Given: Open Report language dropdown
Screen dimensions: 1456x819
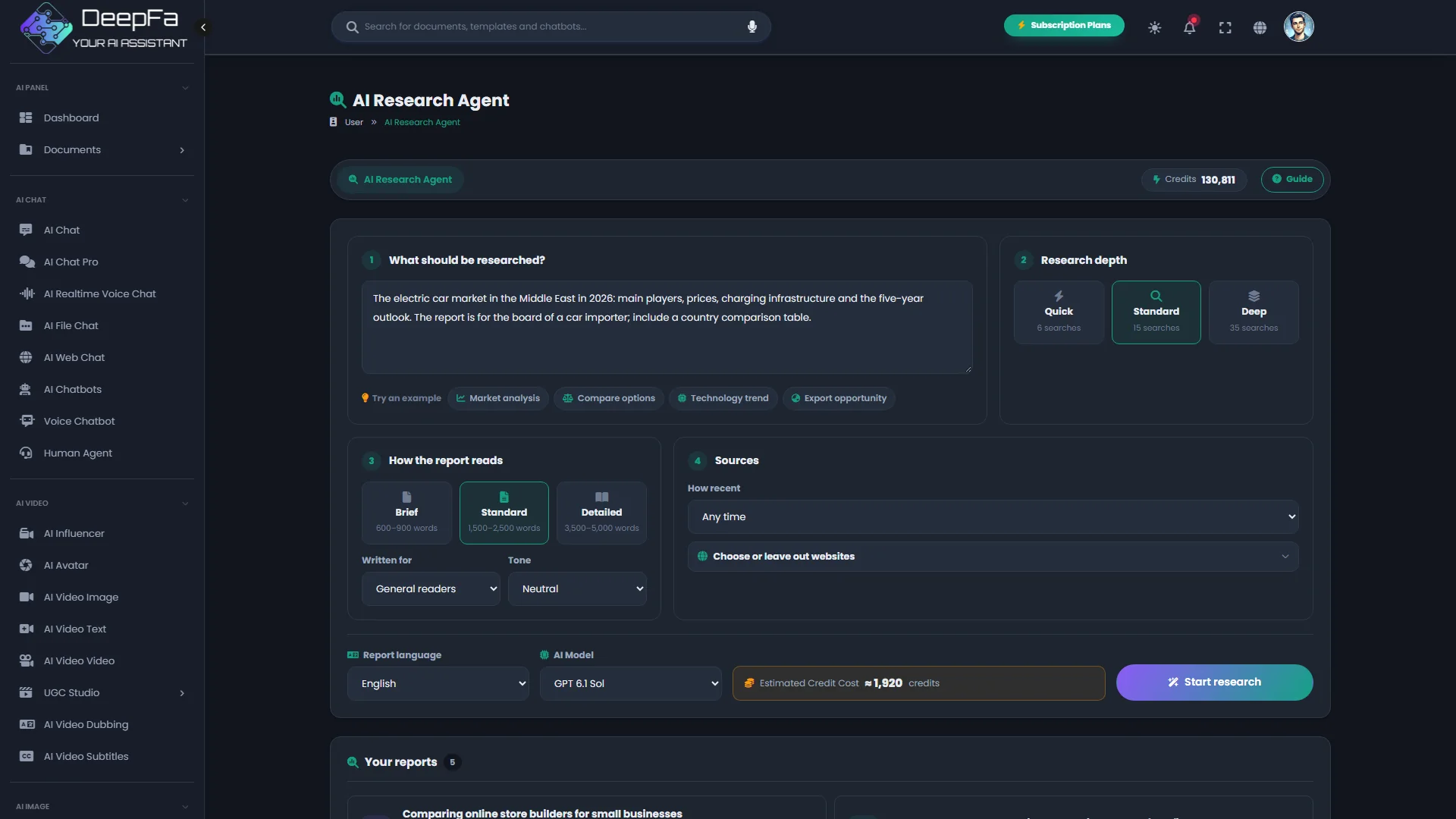Looking at the screenshot, I should click(x=438, y=683).
